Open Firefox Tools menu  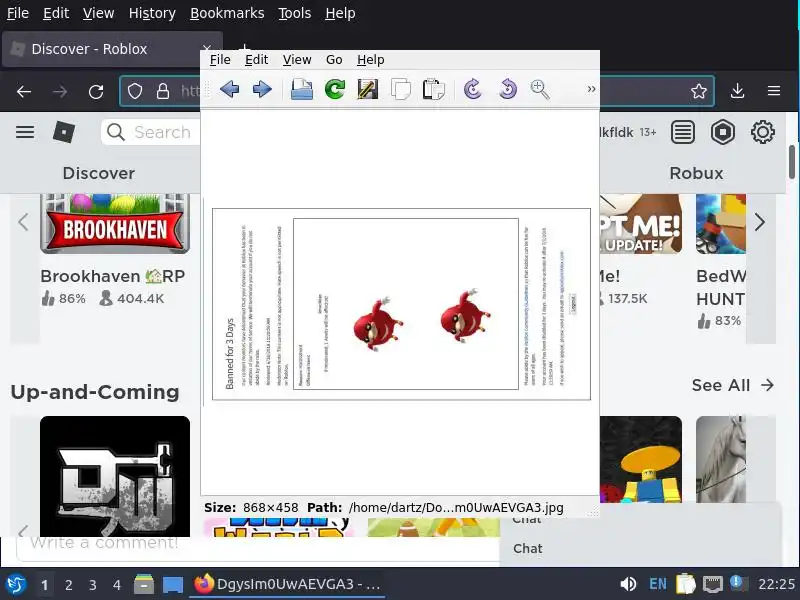294,13
